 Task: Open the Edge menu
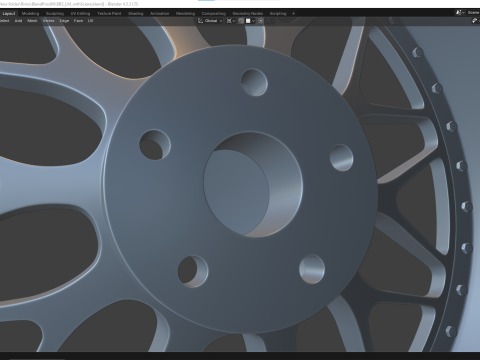click(64, 21)
